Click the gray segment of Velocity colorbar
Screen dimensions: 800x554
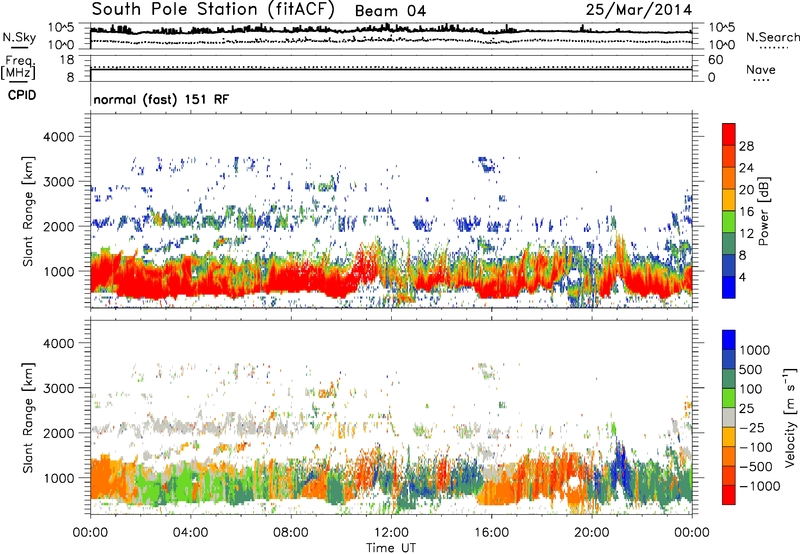729,418
